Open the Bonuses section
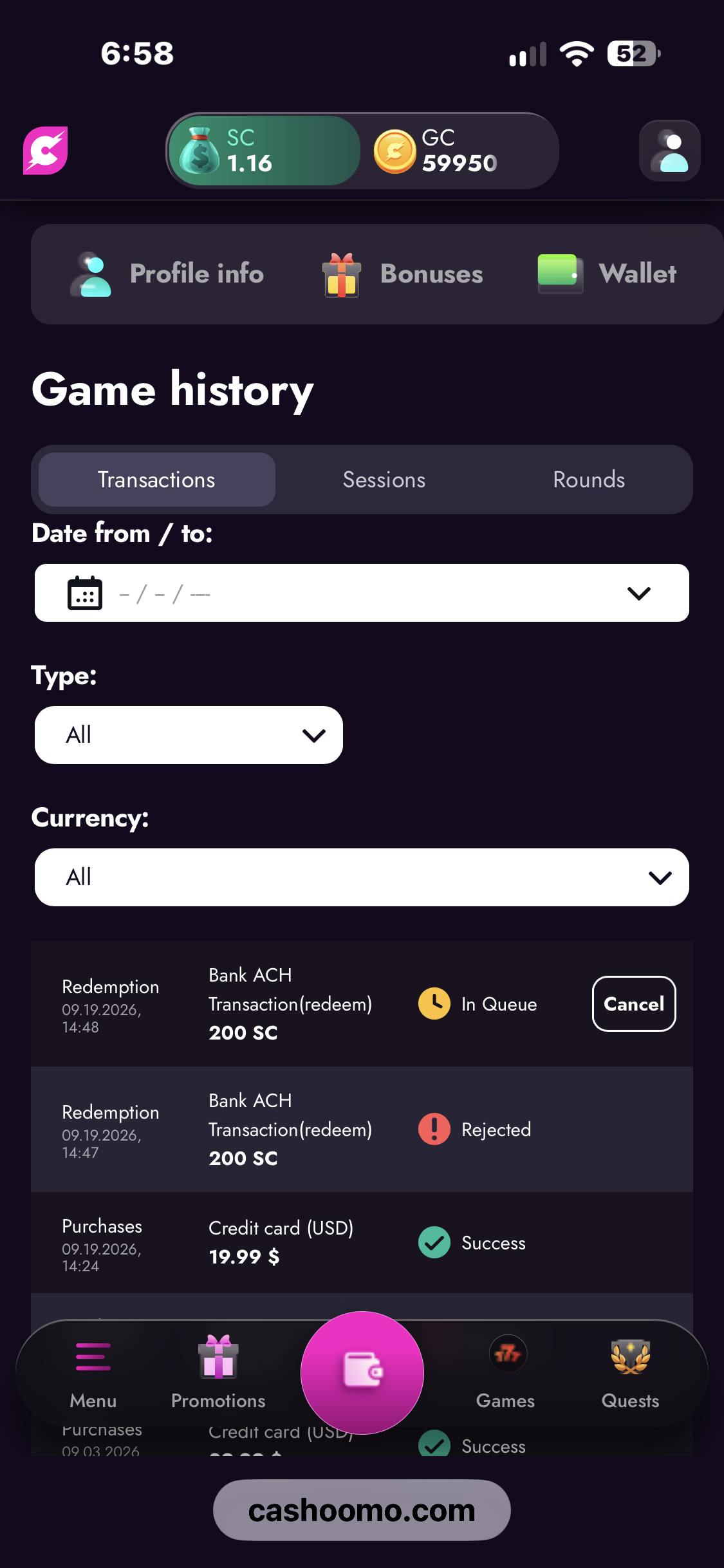The width and height of the screenshot is (724, 1568). coord(403,274)
